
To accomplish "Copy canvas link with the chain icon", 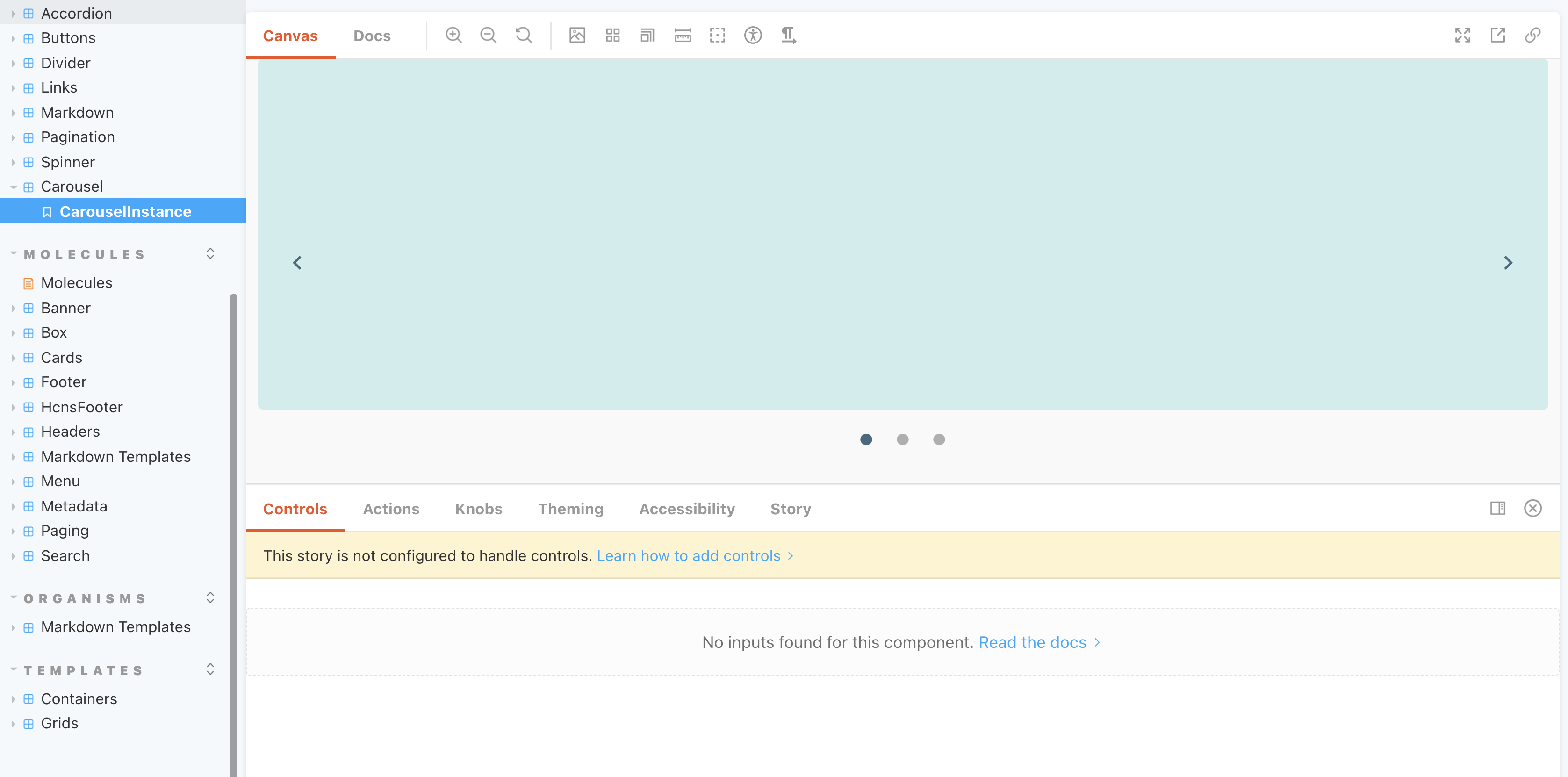I will tap(1532, 36).
